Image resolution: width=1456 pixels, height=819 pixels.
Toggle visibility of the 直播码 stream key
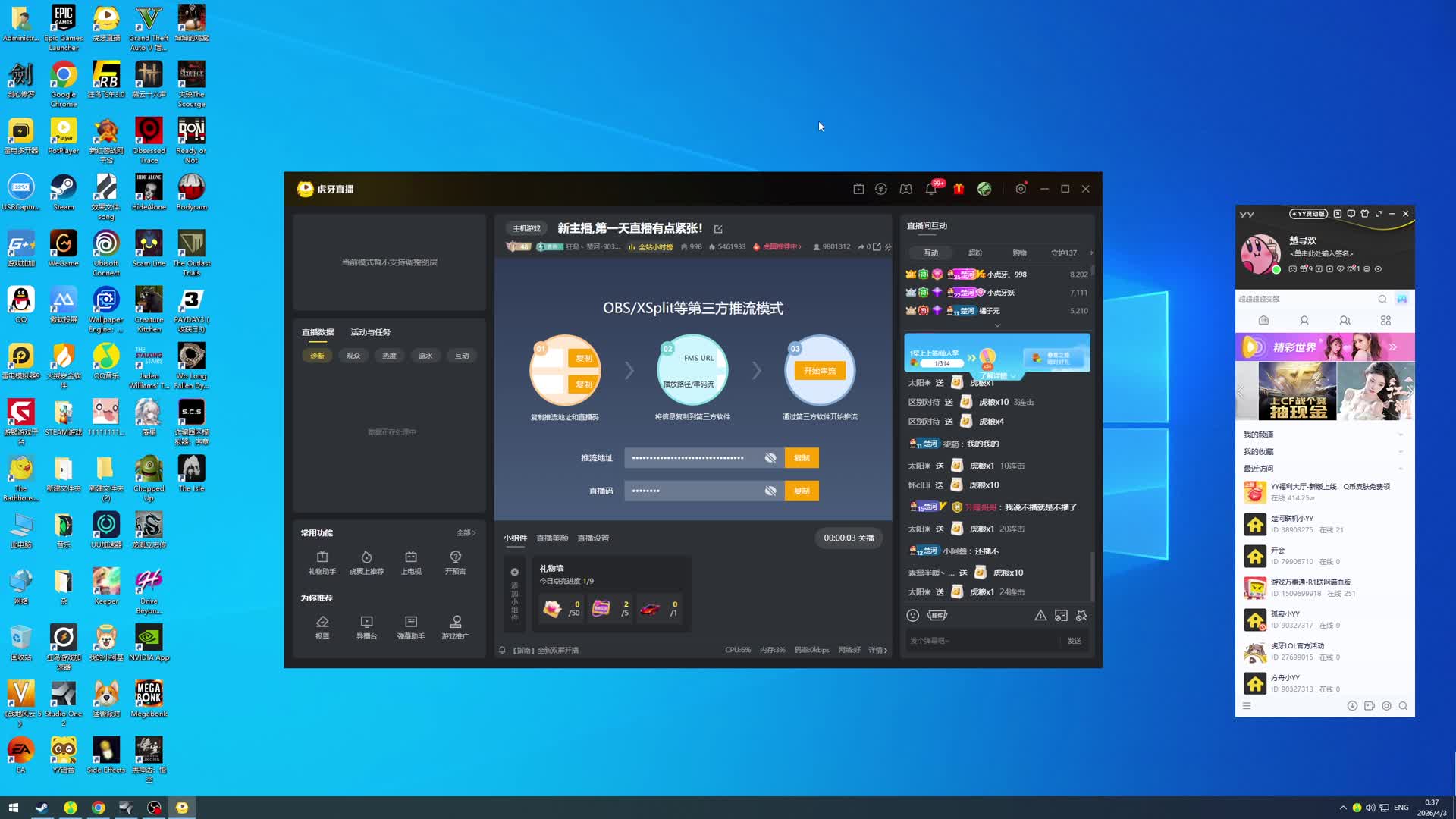[x=770, y=491]
